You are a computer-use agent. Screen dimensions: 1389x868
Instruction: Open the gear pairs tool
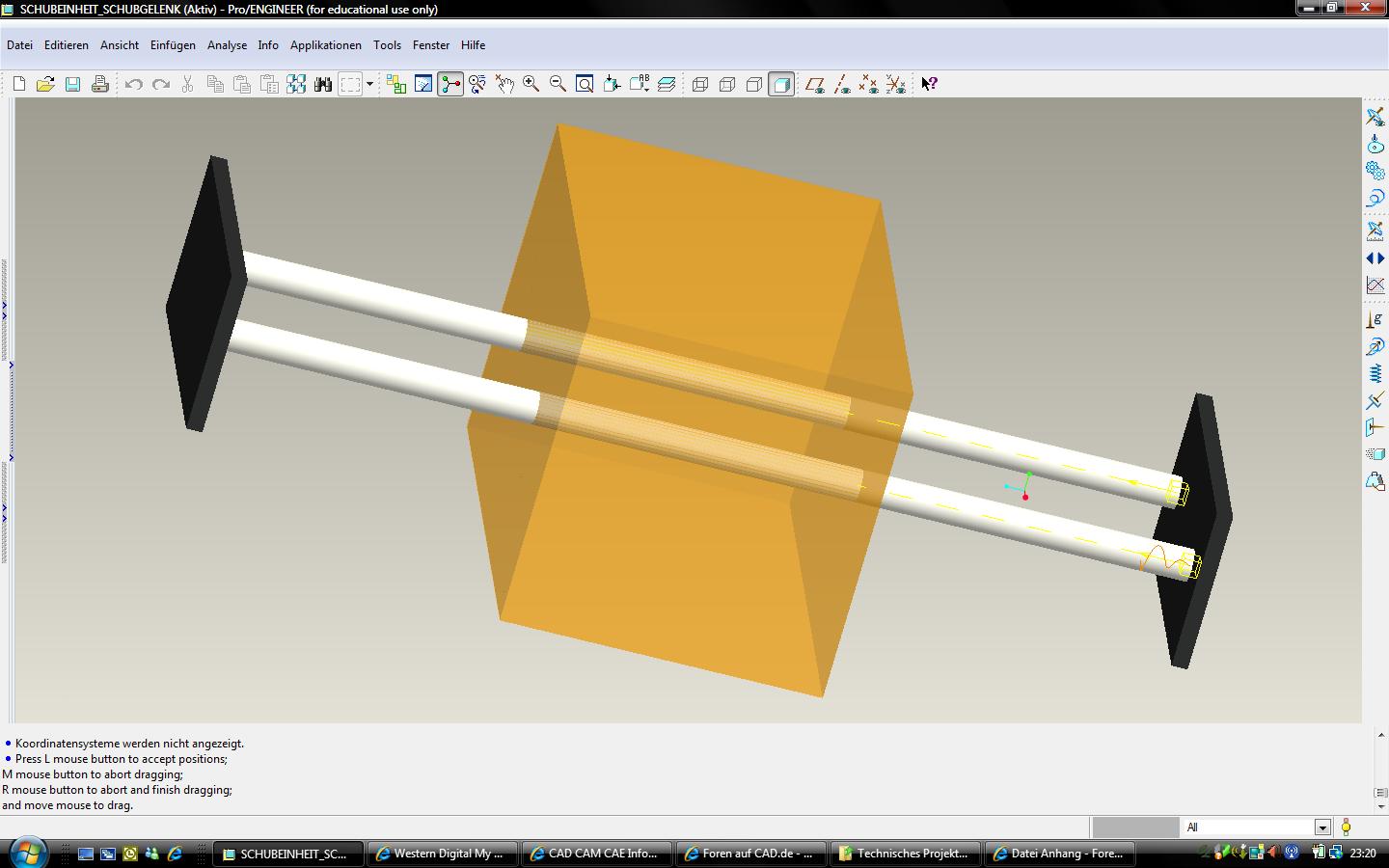click(x=1375, y=171)
